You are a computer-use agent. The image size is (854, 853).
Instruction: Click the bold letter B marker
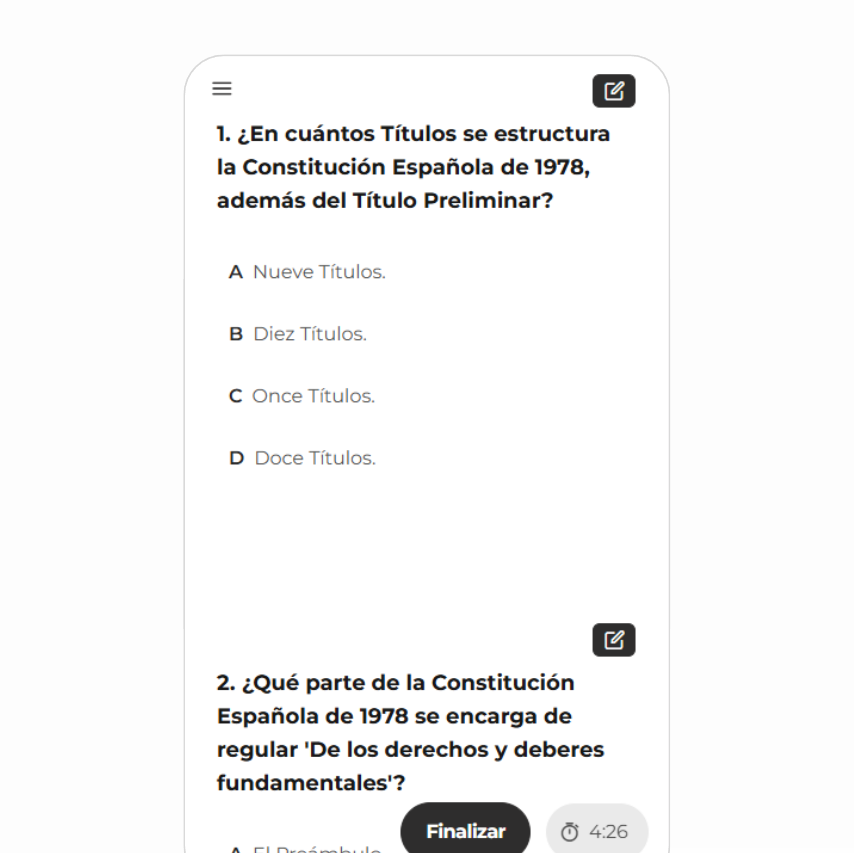[236, 334]
